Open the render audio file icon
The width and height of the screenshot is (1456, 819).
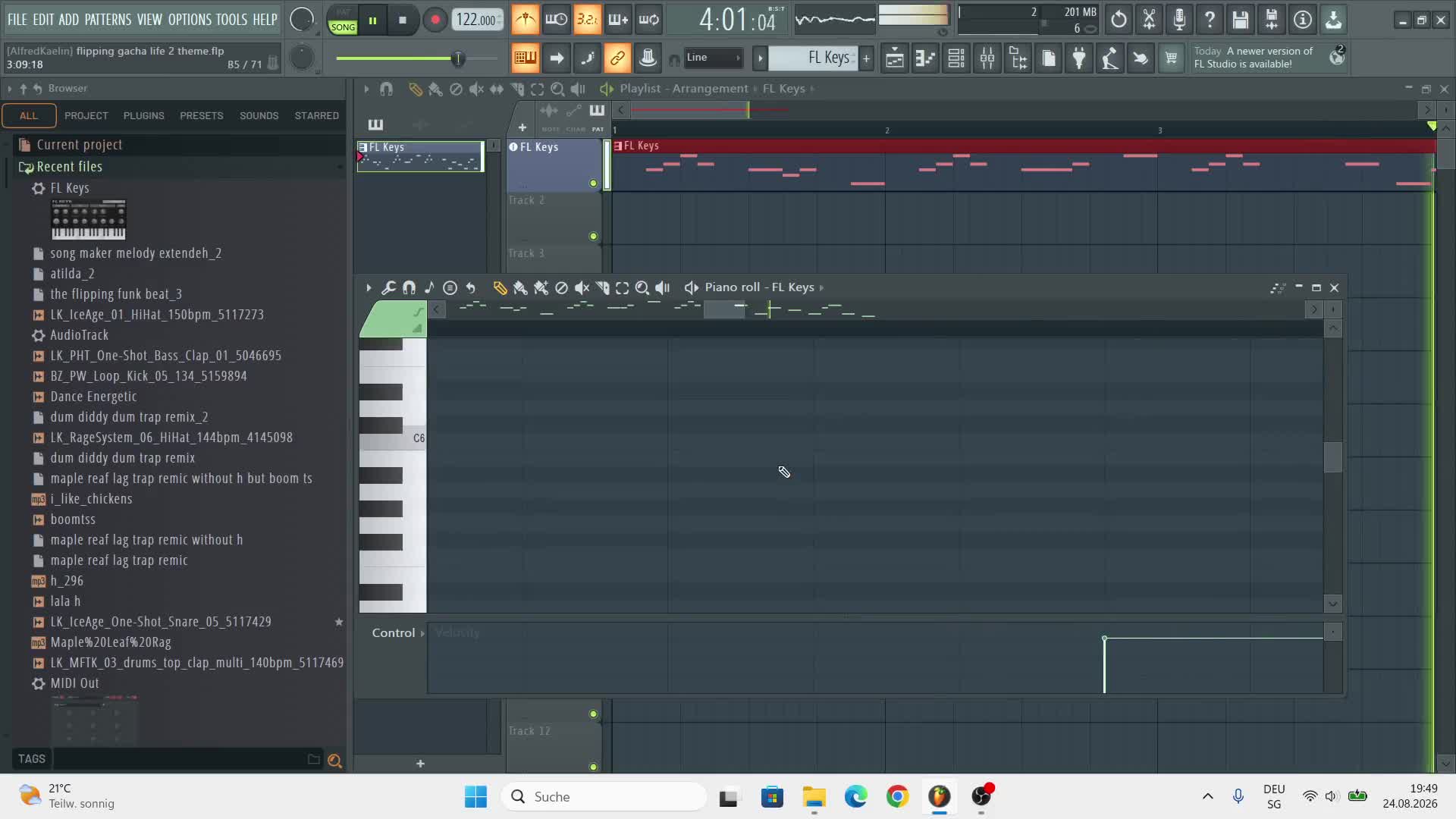coord(1272,20)
